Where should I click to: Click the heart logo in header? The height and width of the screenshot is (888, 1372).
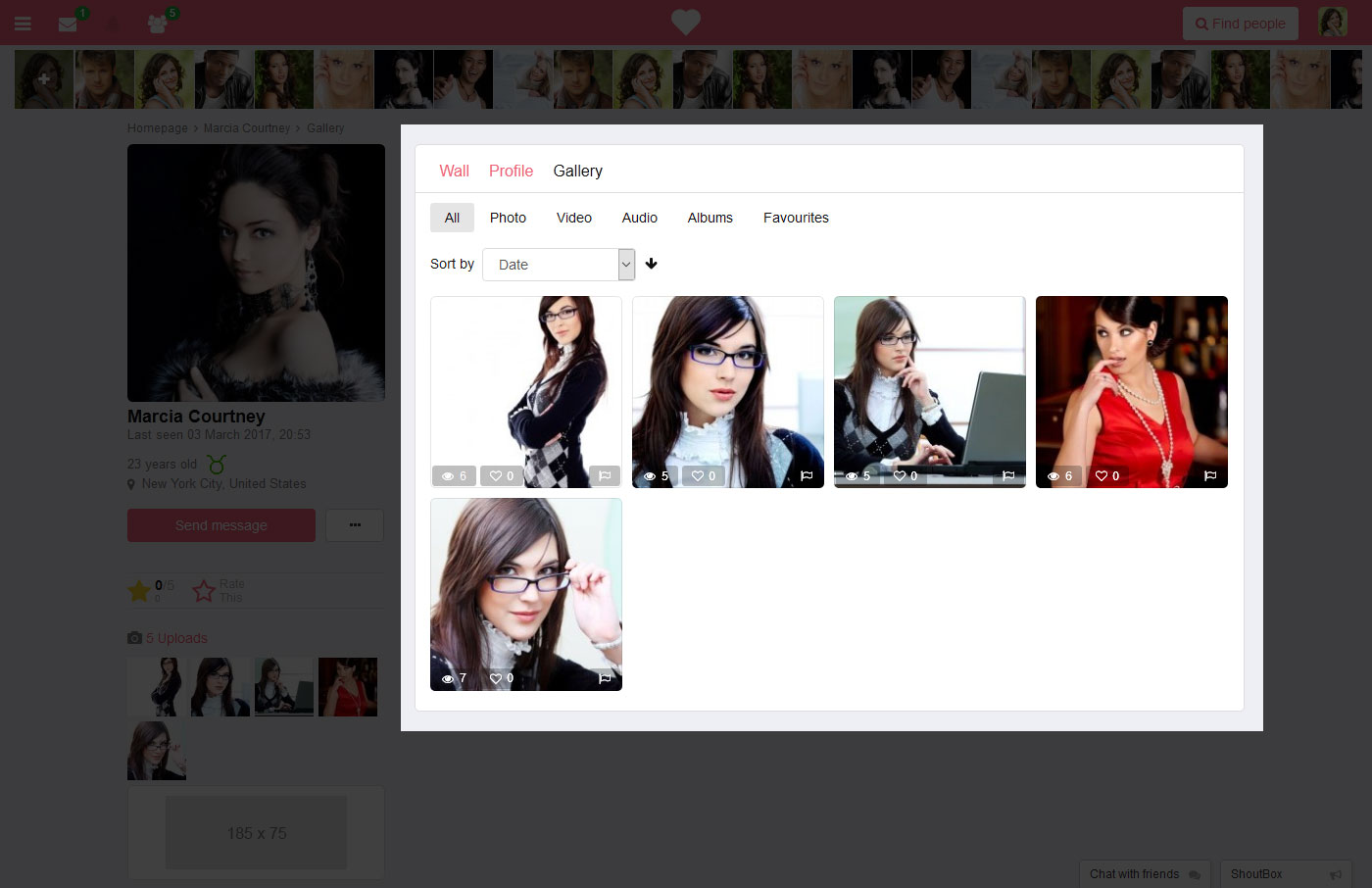686,22
